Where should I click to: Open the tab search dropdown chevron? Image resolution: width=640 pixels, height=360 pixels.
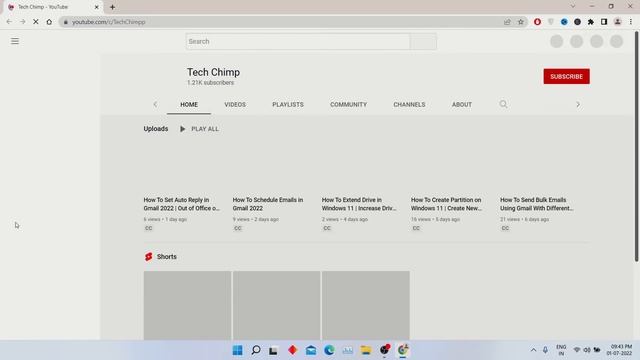(573, 7)
